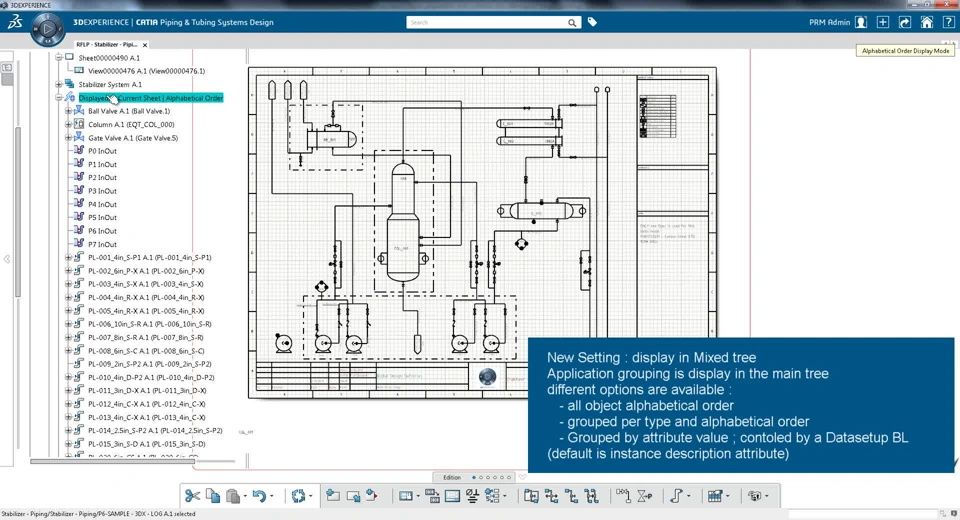Click the Share arrow icon in the top bar
The width and height of the screenshot is (960, 520).
[x=905, y=22]
